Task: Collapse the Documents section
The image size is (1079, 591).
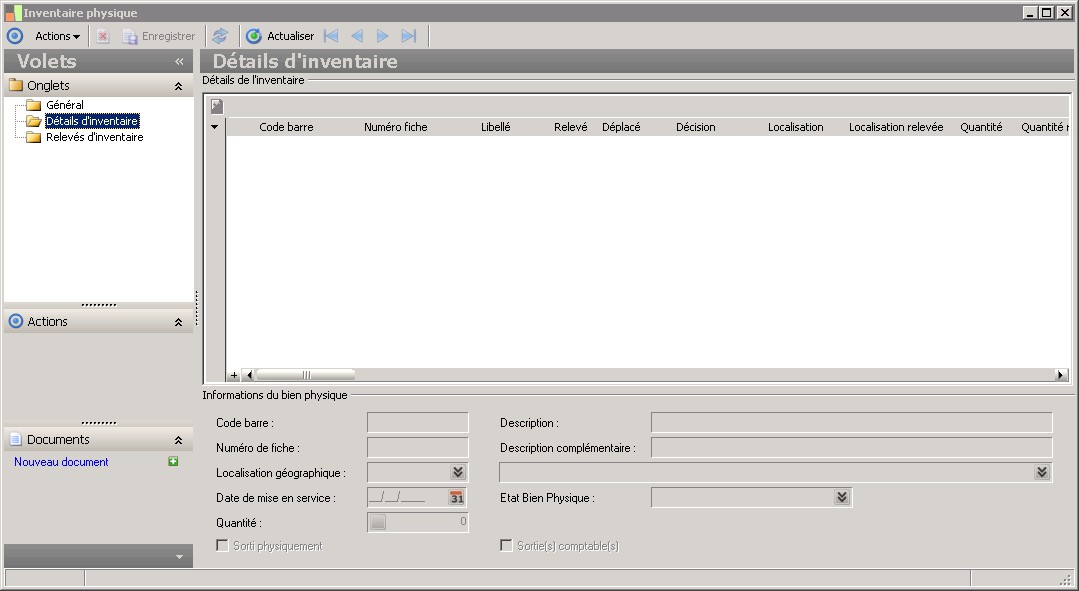Action: click(178, 440)
